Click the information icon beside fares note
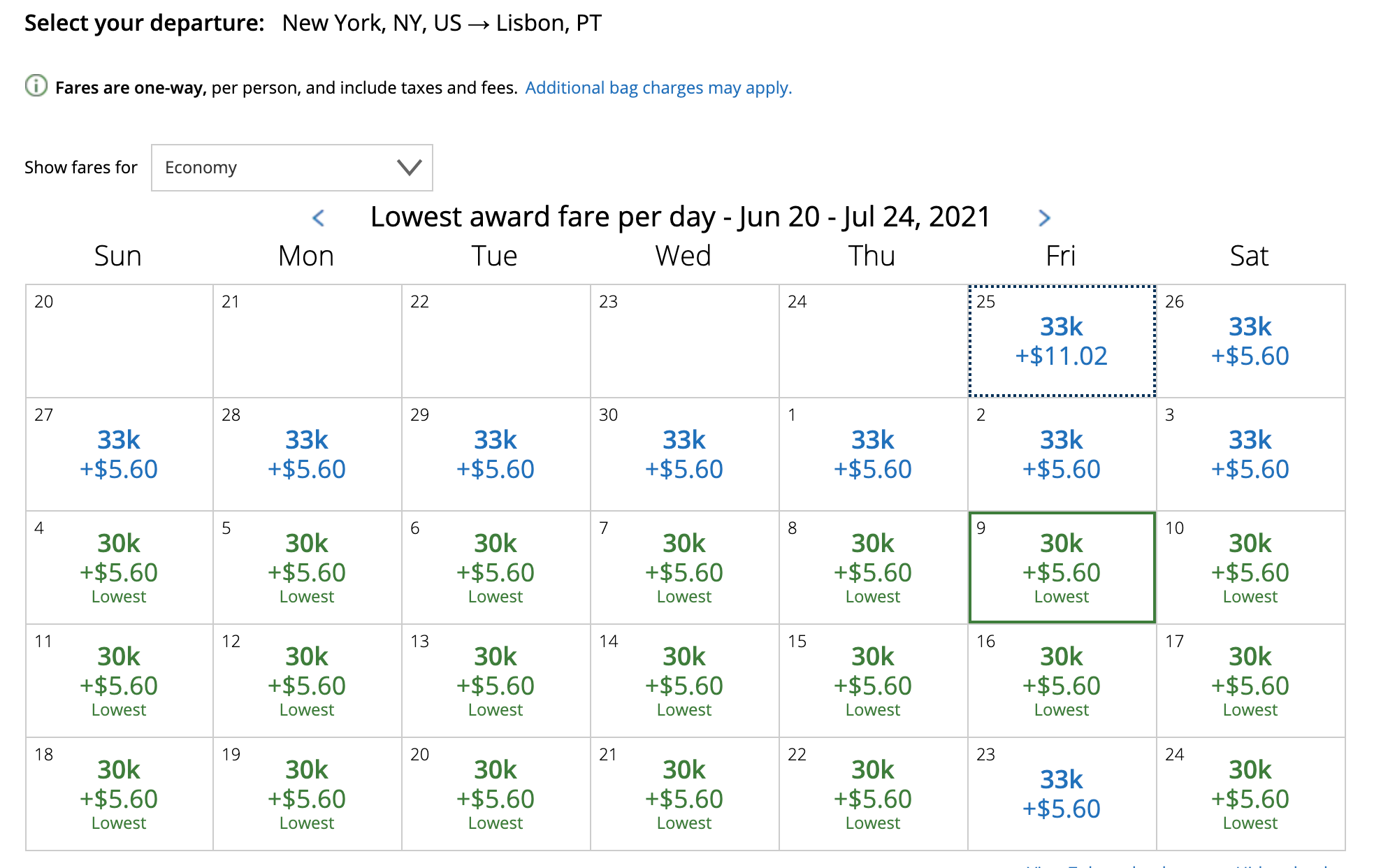The width and height of the screenshot is (1374, 868). [36, 86]
